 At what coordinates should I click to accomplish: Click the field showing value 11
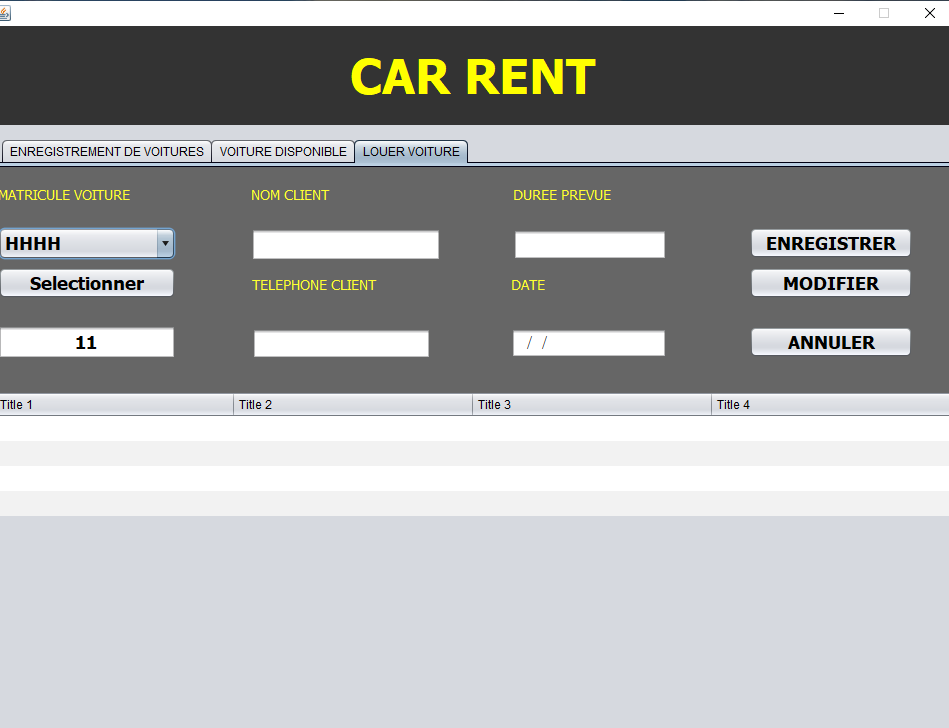[x=86, y=343]
